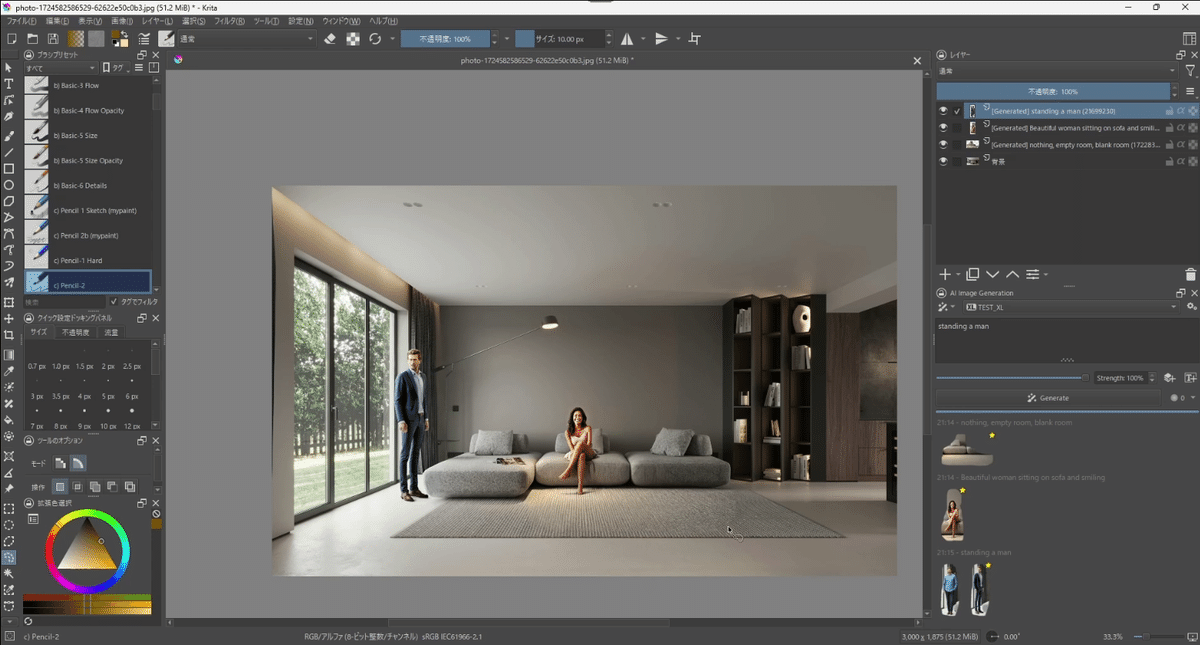Hide the [Generated] standing a man layer
This screenshot has height=645, width=1200.
click(x=944, y=110)
